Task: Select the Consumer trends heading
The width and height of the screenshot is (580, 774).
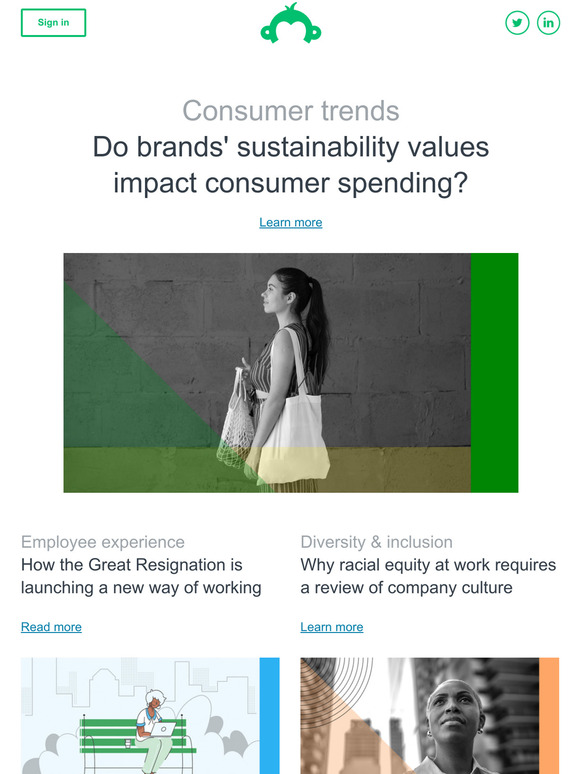Action: [291, 111]
